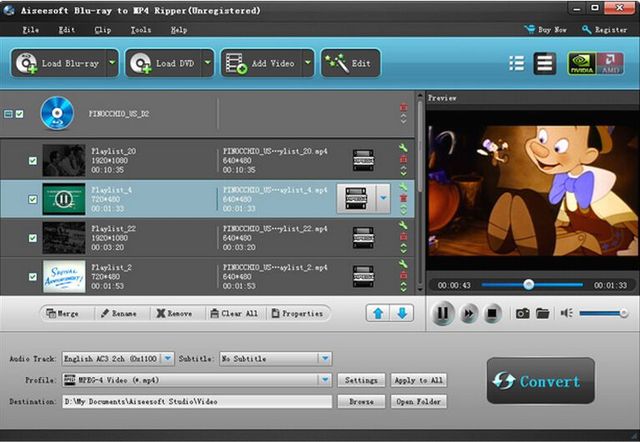
Task: Click the Merge button
Action: 63,313
